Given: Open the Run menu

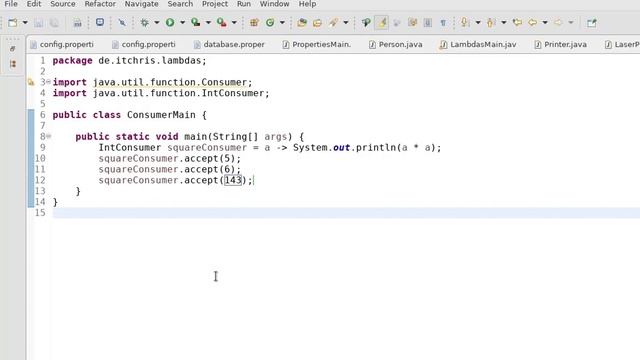Looking at the screenshot, I should pos(244,4).
